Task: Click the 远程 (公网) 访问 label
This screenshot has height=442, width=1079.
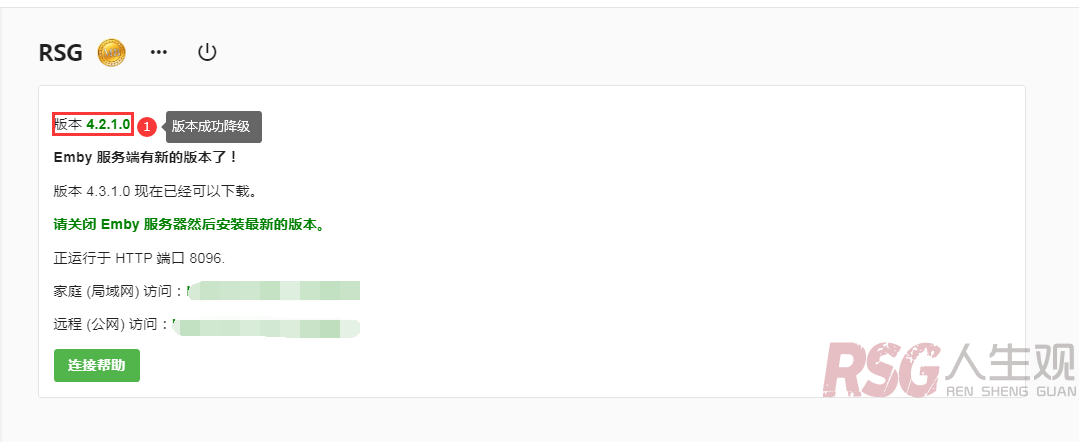Action: click(111, 324)
